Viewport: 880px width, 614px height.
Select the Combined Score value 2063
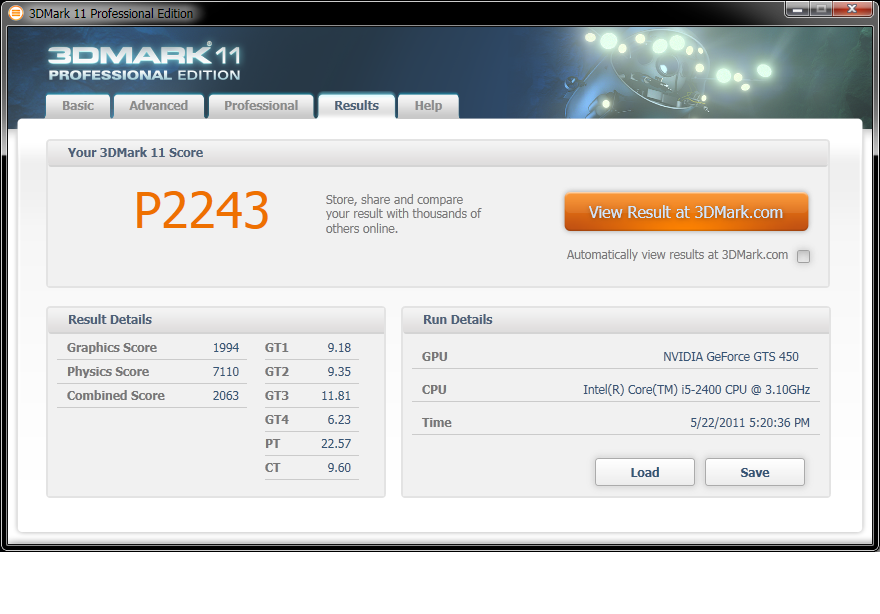(x=226, y=396)
